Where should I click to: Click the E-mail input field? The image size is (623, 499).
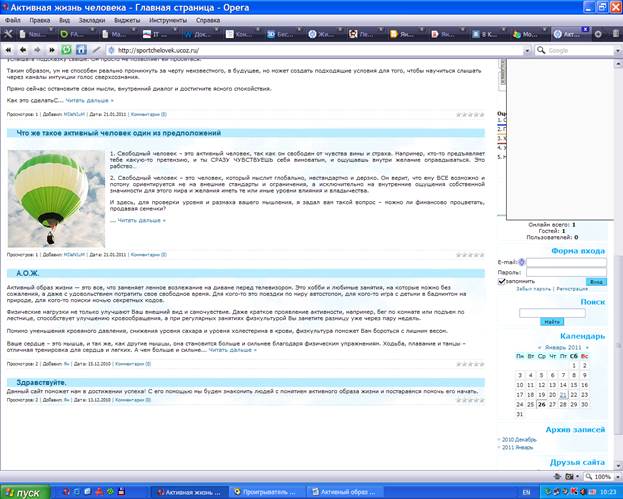click(565, 262)
